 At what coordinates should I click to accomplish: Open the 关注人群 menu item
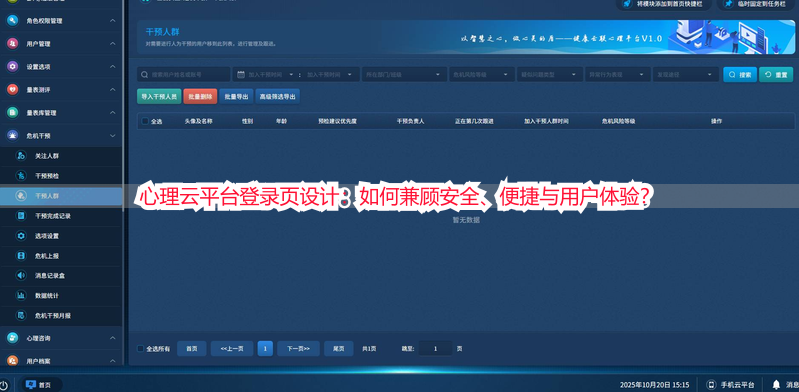coord(61,156)
